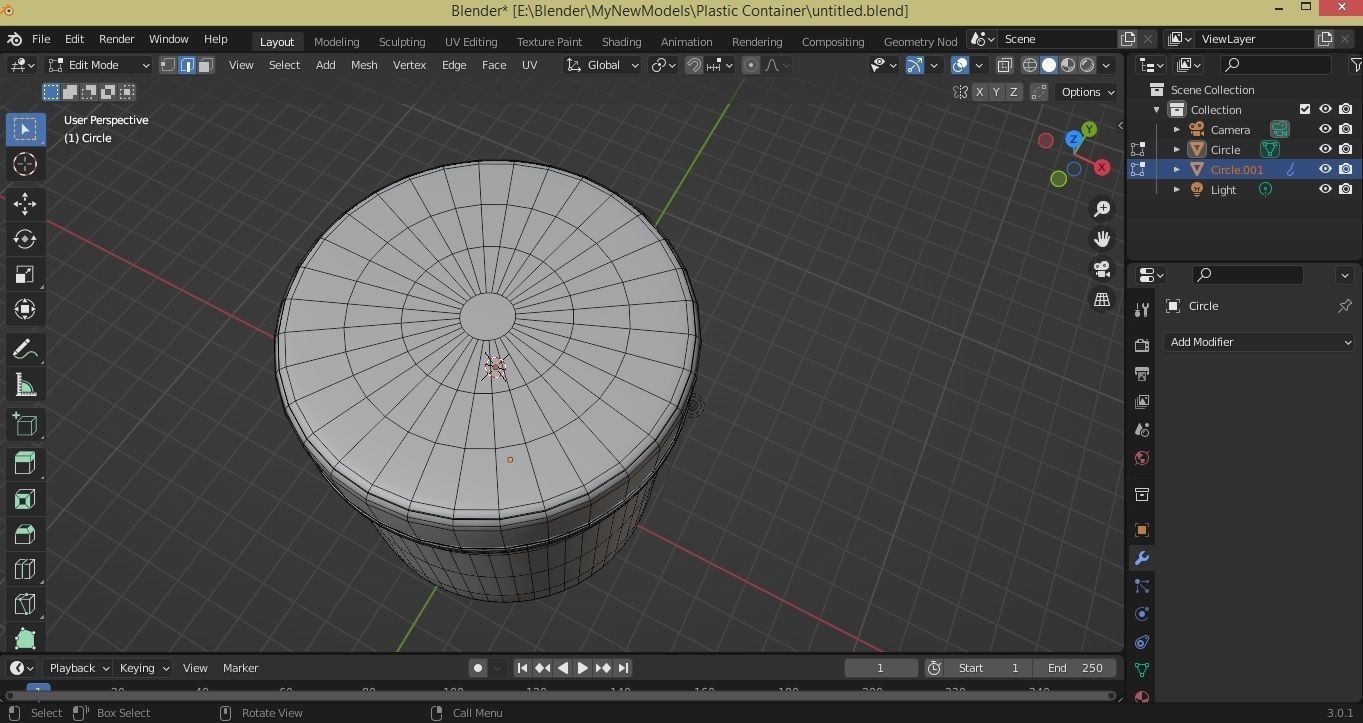Click the Marker menu in timeline
The width and height of the screenshot is (1363, 723).
pos(240,668)
